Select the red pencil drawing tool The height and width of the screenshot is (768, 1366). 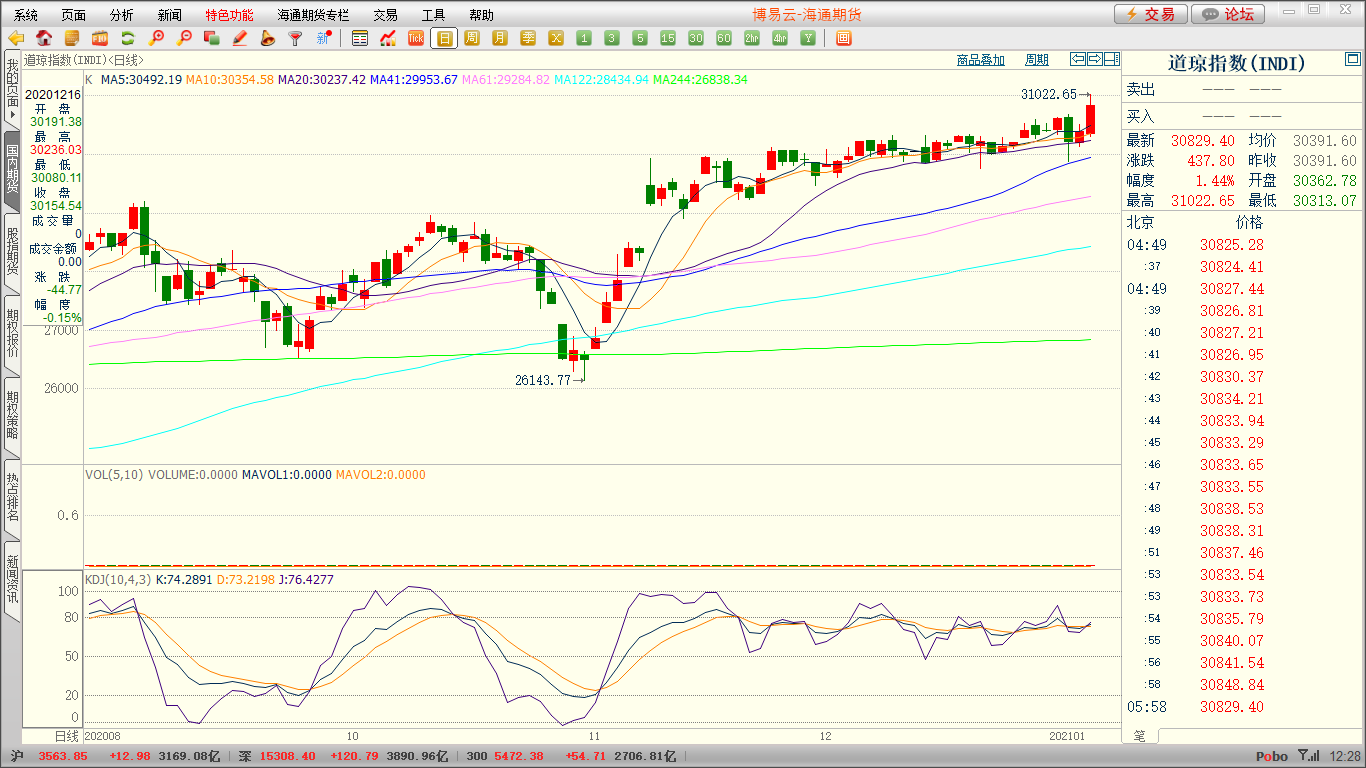[240, 39]
